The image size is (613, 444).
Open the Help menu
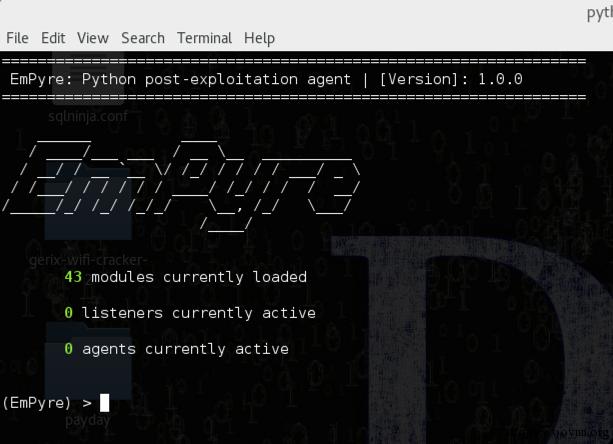(259, 39)
